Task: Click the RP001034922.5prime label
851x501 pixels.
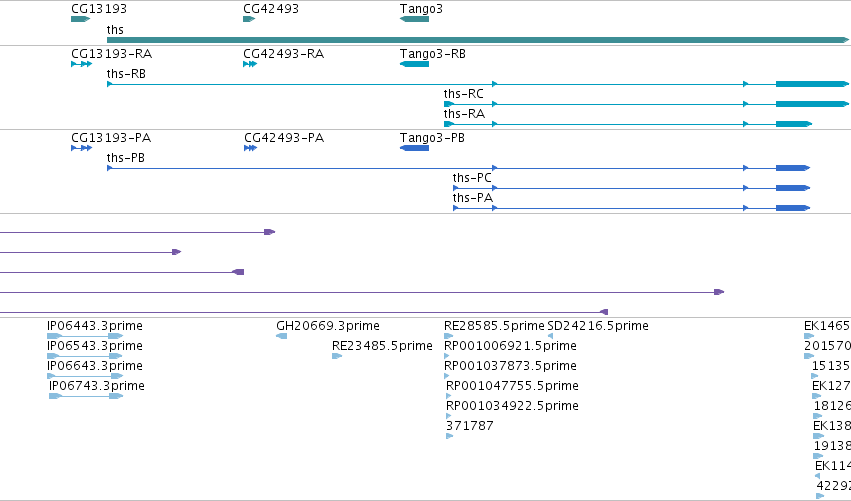Action: click(512, 406)
